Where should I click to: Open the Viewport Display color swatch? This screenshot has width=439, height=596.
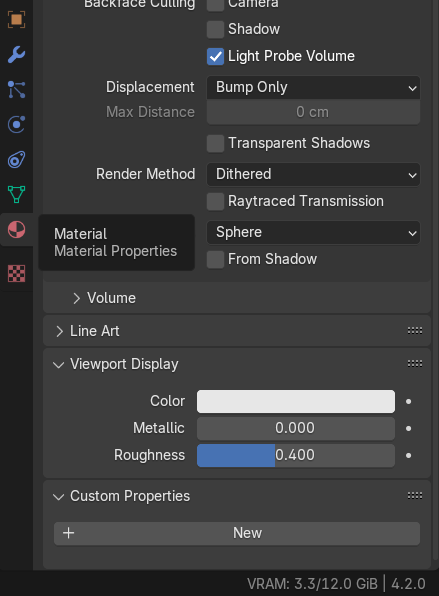296,401
